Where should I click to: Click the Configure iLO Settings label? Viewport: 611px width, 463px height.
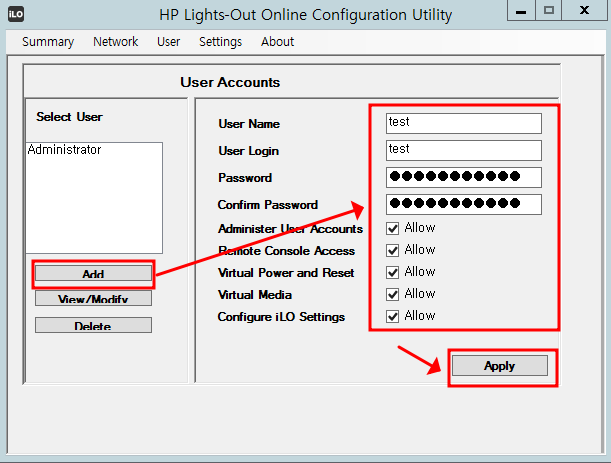tap(281, 317)
